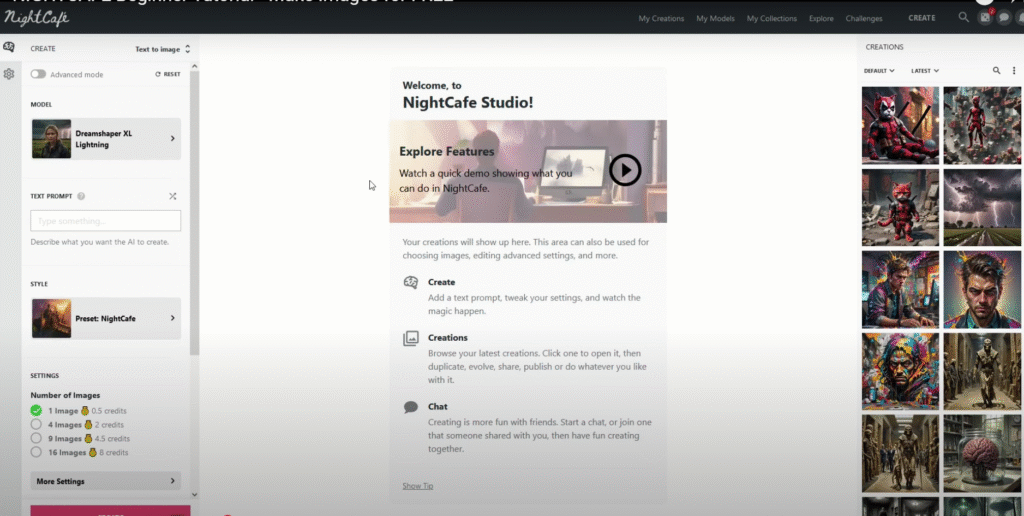Click into the text prompt input field
The height and width of the screenshot is (516, 1024).
point(106,221)
